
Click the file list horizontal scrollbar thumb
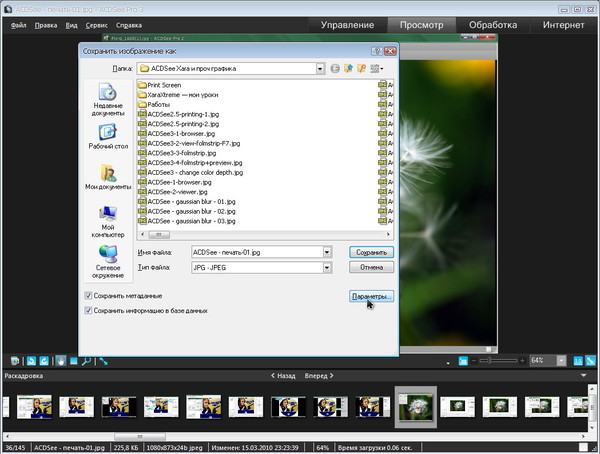coord(159,234)
